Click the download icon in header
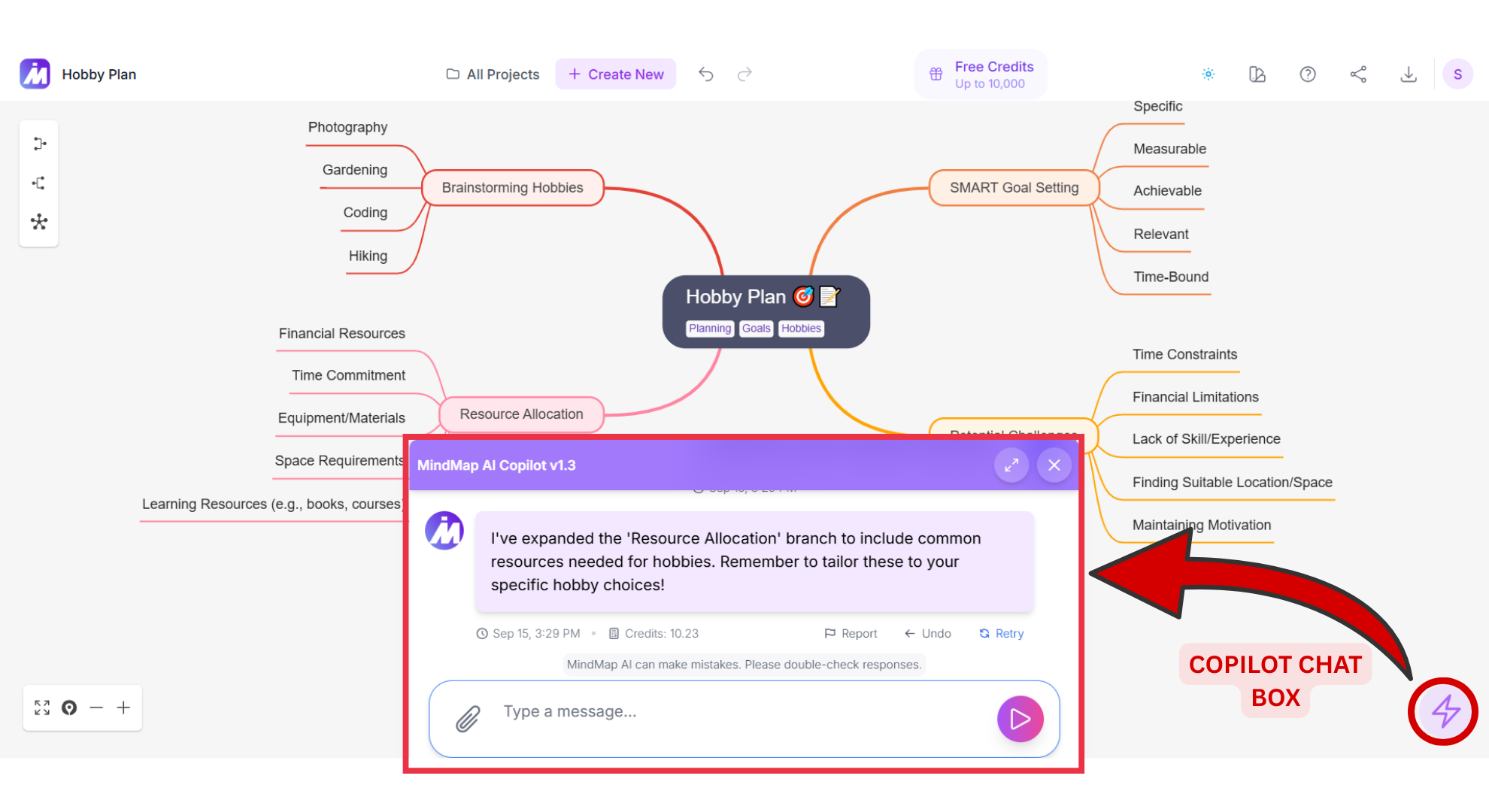Image resolution: width=1489 pixels, height=812 pixels. 1409,74
